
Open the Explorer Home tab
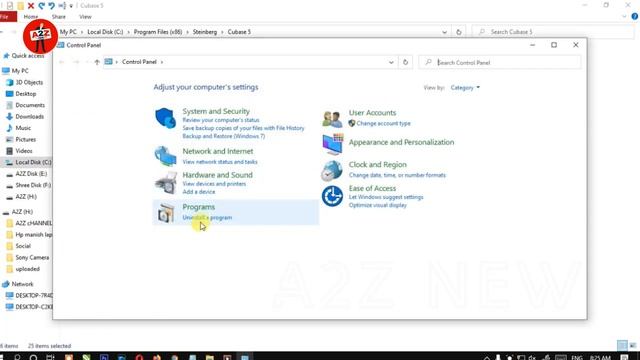[x=31, y=17]
